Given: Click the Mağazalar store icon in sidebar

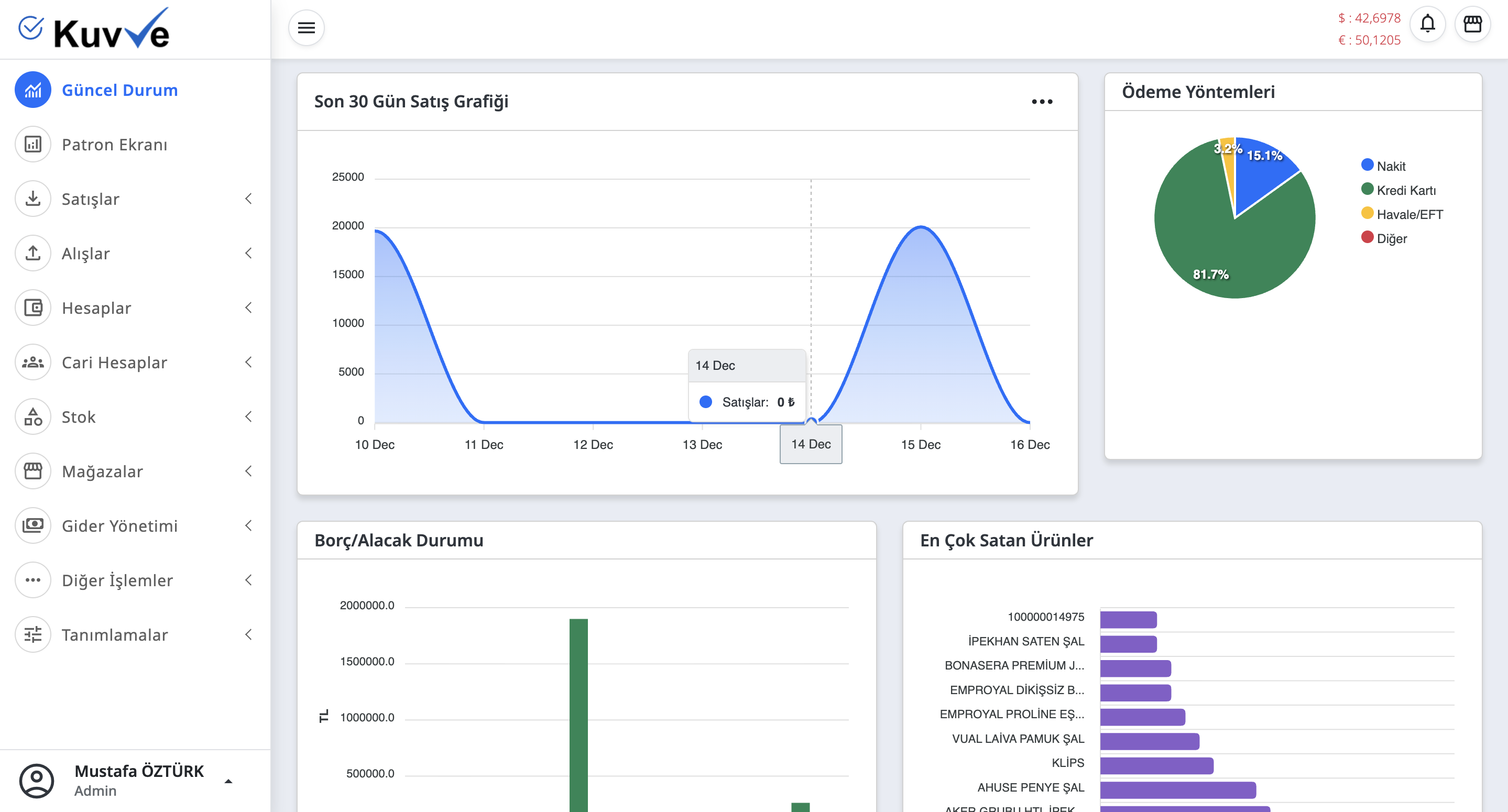Looking at the screenshot, I should (x=33, y=471).
